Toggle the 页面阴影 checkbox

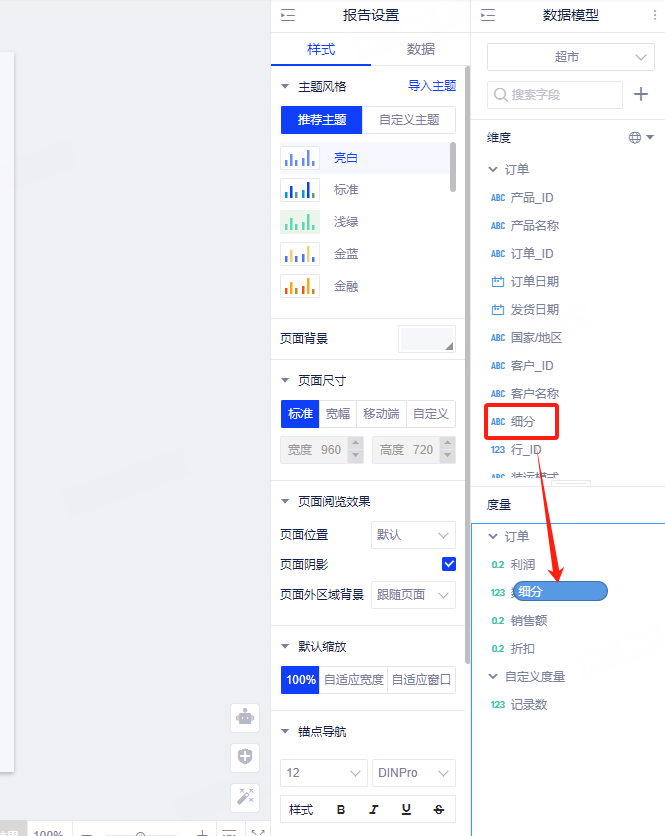448,564
